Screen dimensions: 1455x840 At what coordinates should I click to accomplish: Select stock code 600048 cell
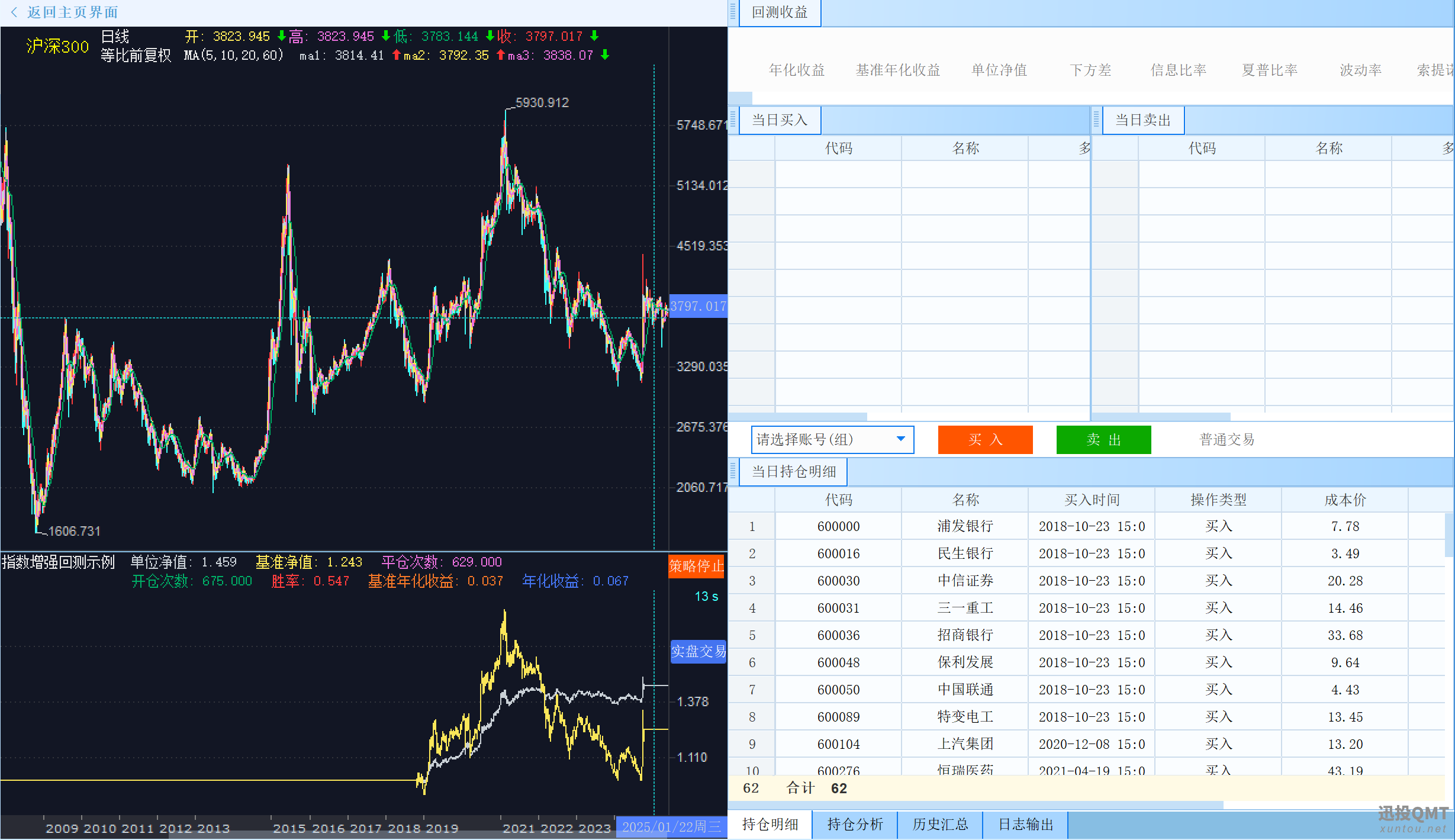click(839, 662)
